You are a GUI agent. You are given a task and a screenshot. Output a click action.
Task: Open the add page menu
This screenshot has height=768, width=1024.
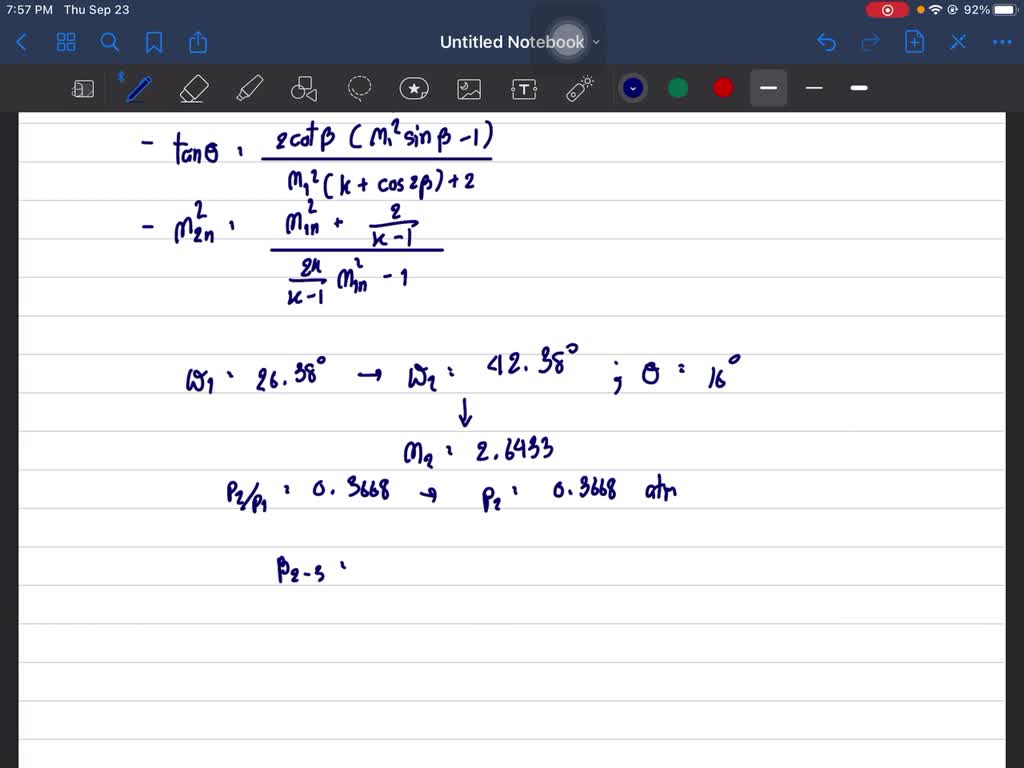click(x=914, y=42)
